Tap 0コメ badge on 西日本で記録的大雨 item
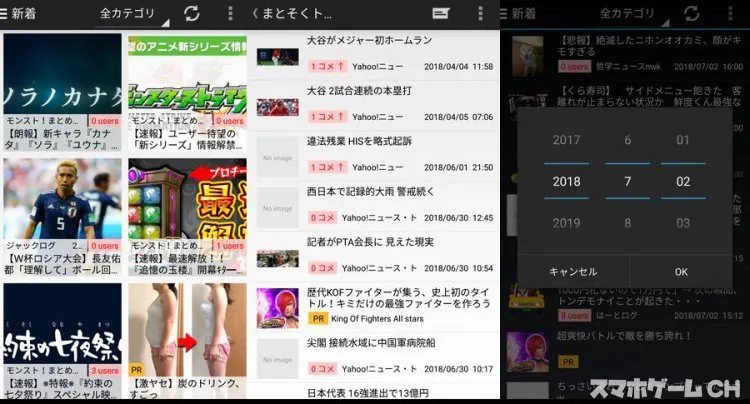Image resolution: width=750 pixels, height=404 pixels. [x=322, y=218]
